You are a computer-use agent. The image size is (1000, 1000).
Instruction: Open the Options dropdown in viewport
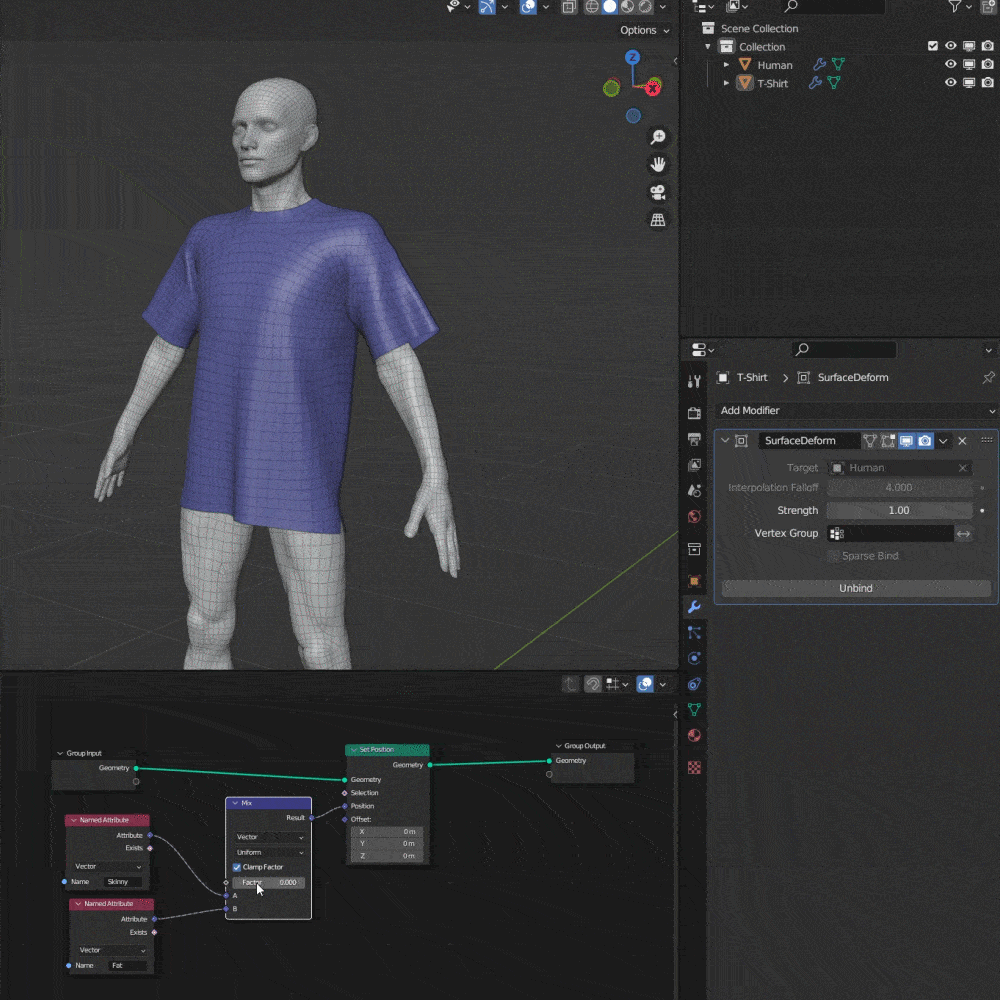(644, 30)
